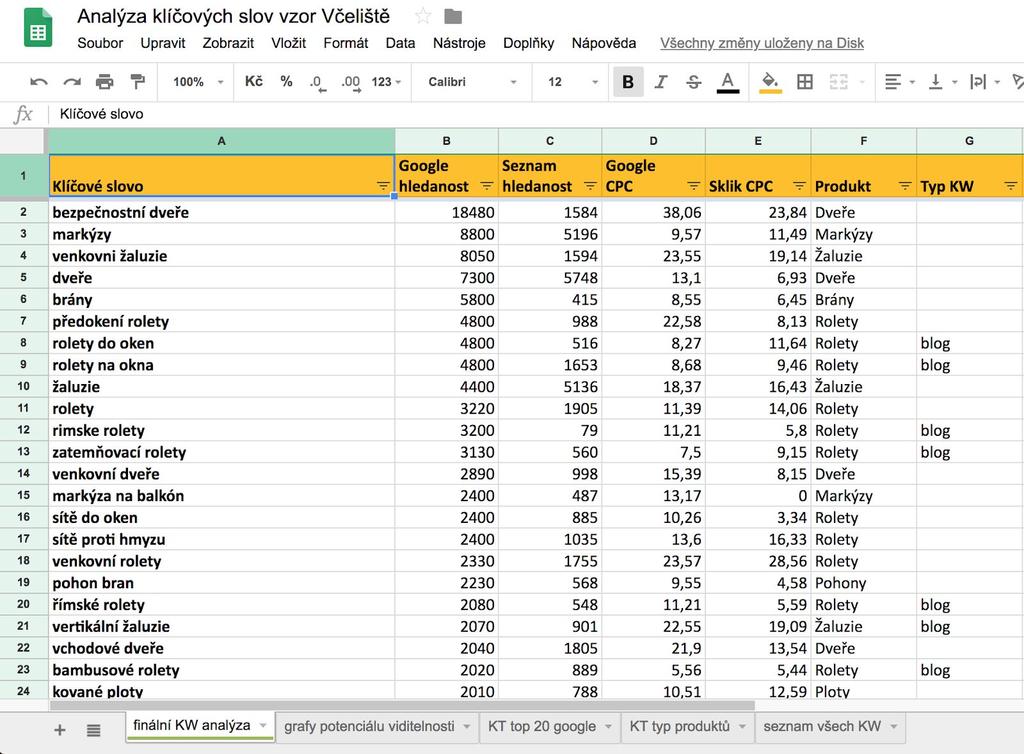Open filter for Sklik CPC column
Image resolution: width=1024 pixels, height=754 pixels.
tap(799, 186)
